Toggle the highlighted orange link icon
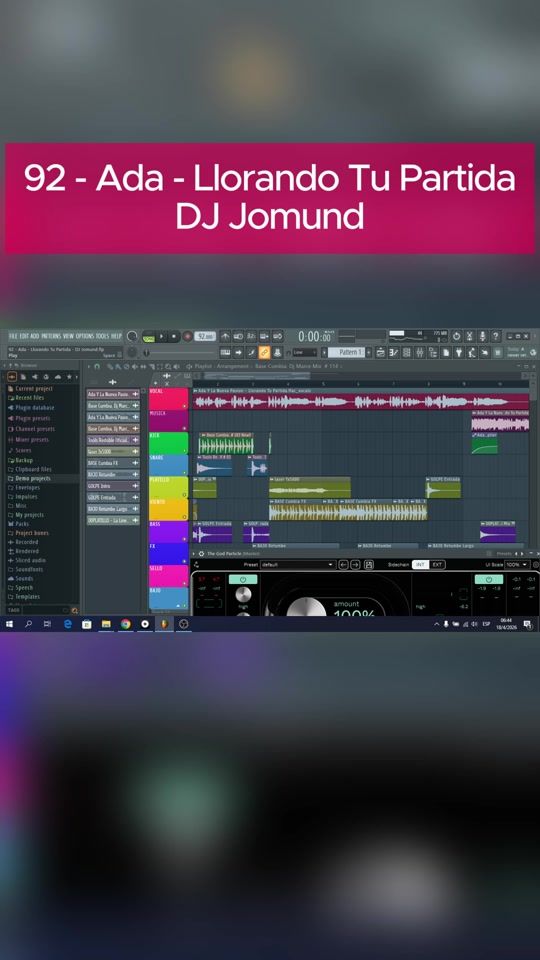This screenshot has height=960, width=540. (x=264, y=352)
